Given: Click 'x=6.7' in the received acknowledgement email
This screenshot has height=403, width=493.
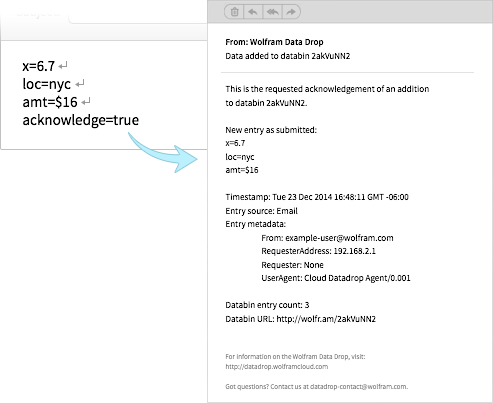Looking at the screenshot, I should click(x=235, y=143).
